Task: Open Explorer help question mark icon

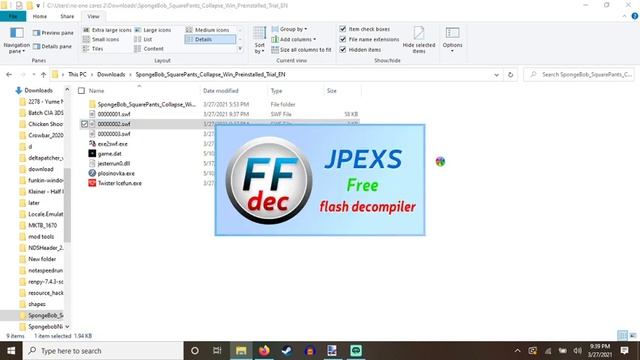Action: 635,16
